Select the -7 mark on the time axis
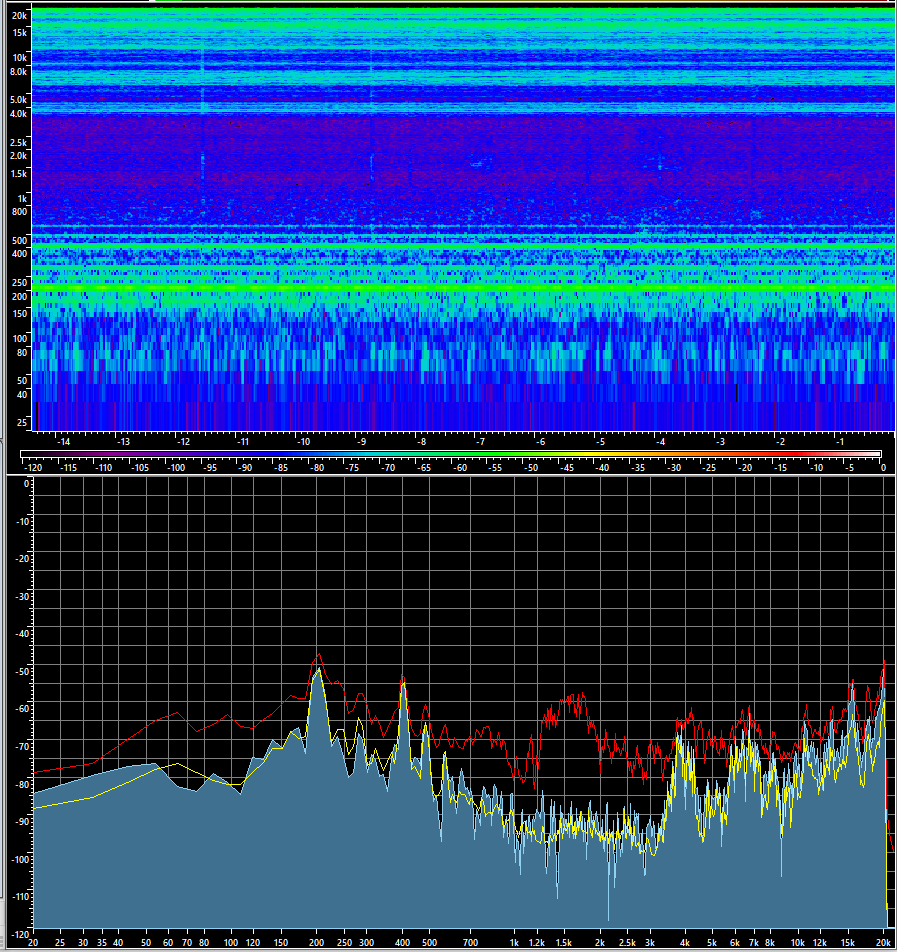Screen dimensions: 897x952 click(480, 441)
